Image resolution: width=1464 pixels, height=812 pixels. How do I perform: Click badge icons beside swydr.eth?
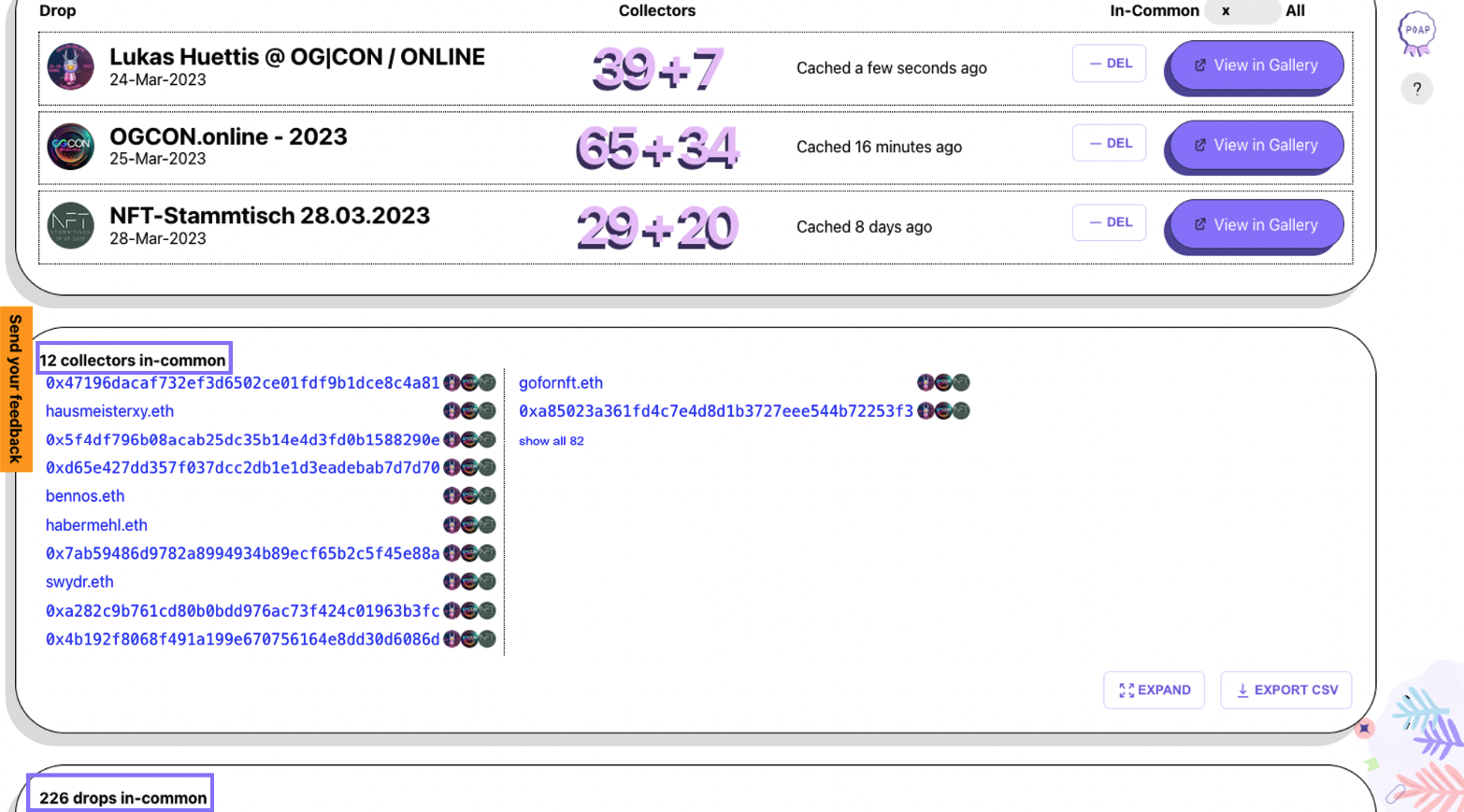tap(469, 582)
